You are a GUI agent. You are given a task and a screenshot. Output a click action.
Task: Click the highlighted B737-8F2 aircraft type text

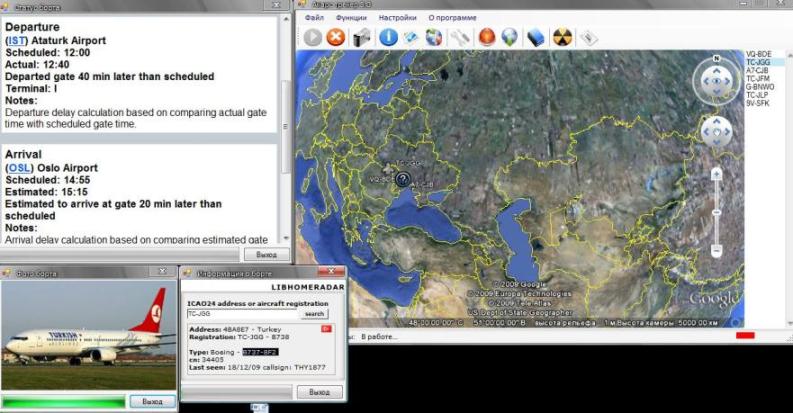260,352
